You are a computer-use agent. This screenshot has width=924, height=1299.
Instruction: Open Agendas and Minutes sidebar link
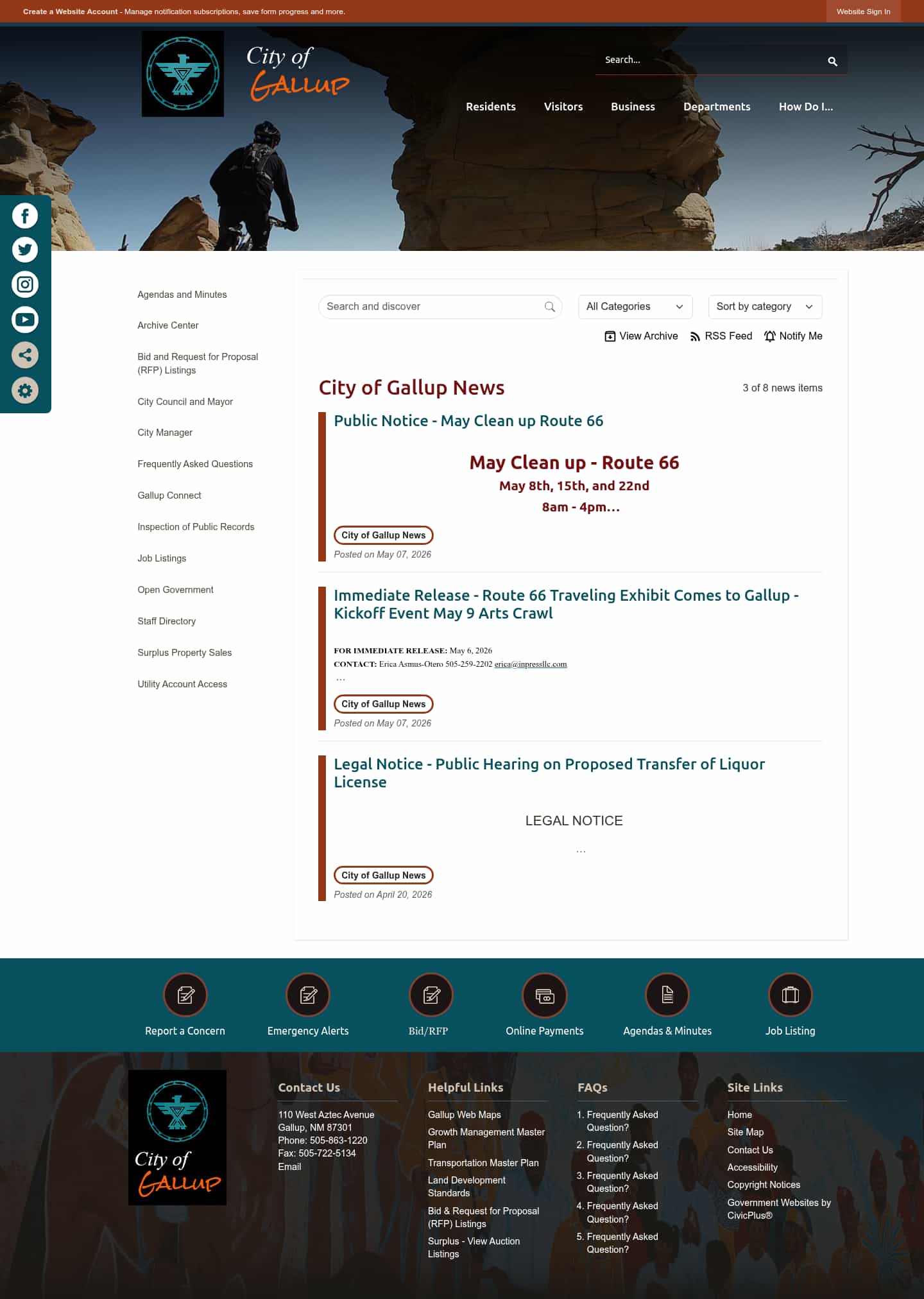(182, 295)
